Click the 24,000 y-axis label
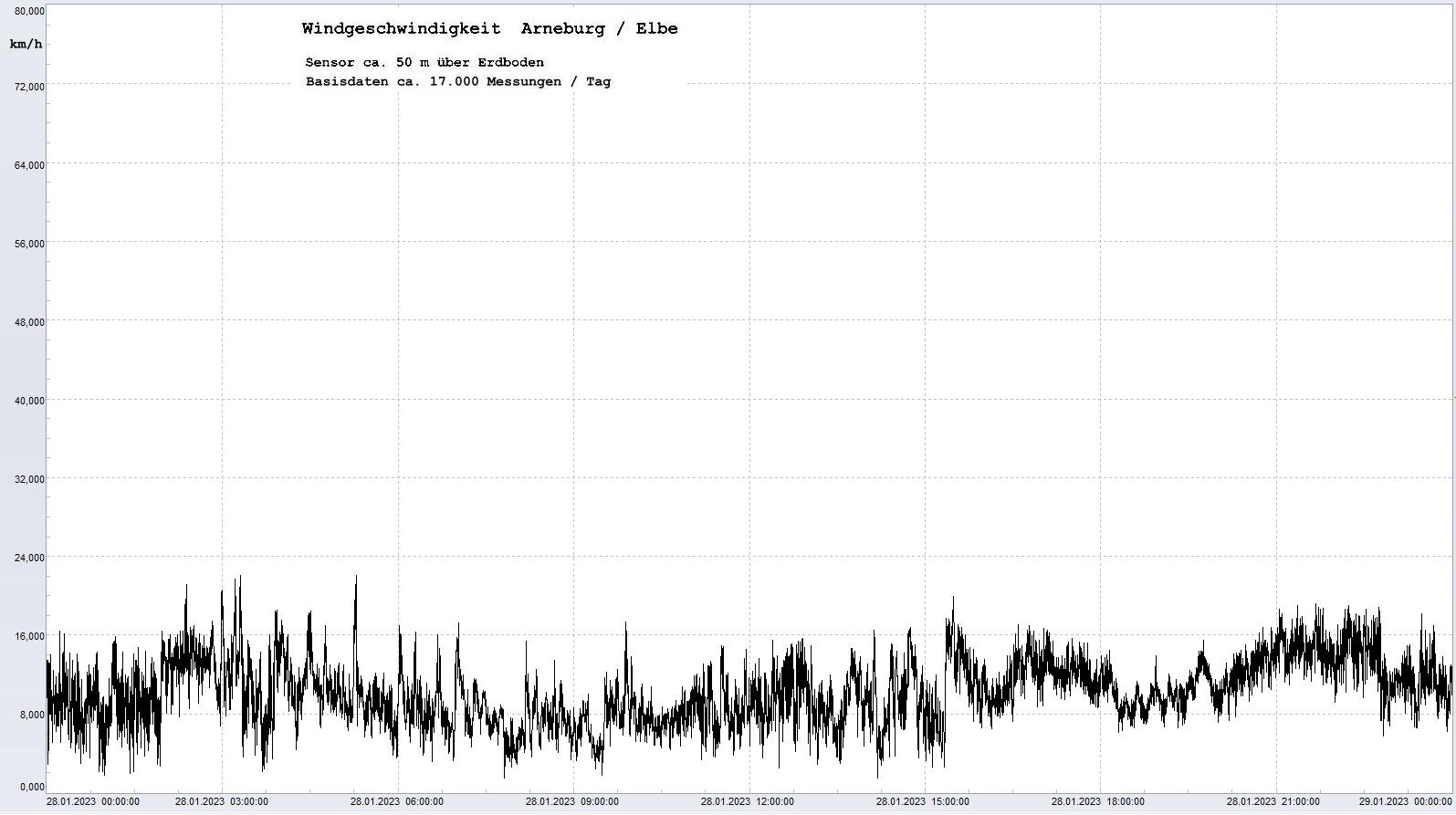Image resolution: width=1456 pixels, height=815 pixels. (27, 558)
